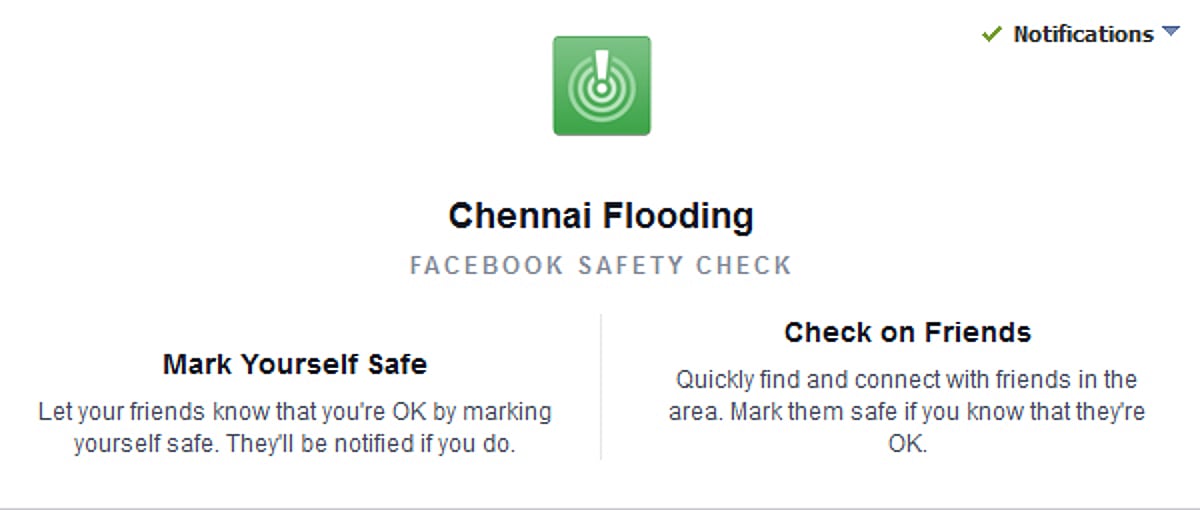
Task: Click the word CHECK in the subtitle
Action: click(x=744, y=266)
